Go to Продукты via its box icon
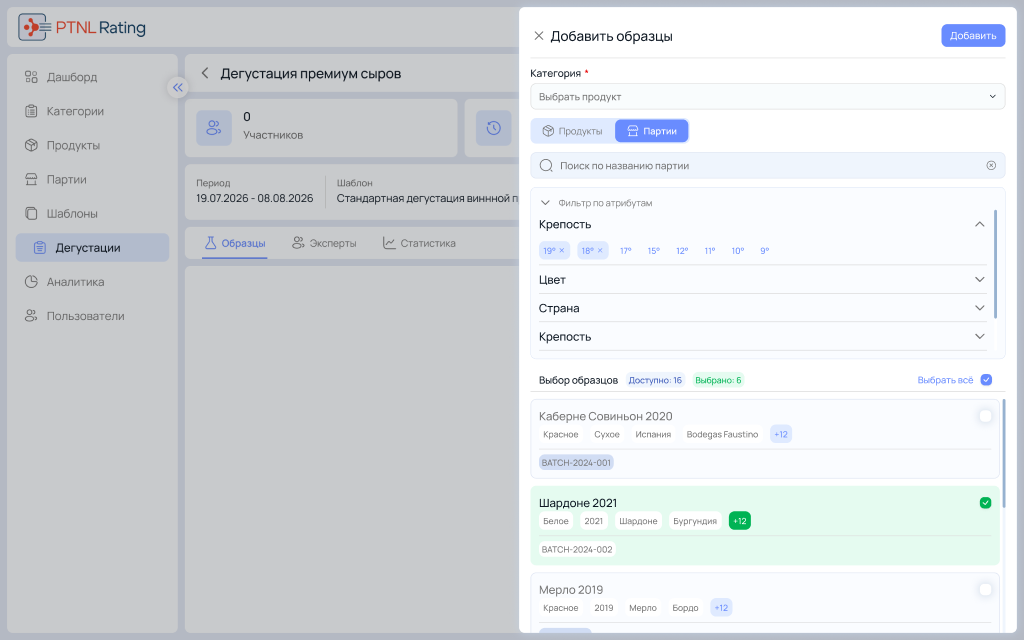Viewport: 1024px width, 640px height. tap(31, 145)
